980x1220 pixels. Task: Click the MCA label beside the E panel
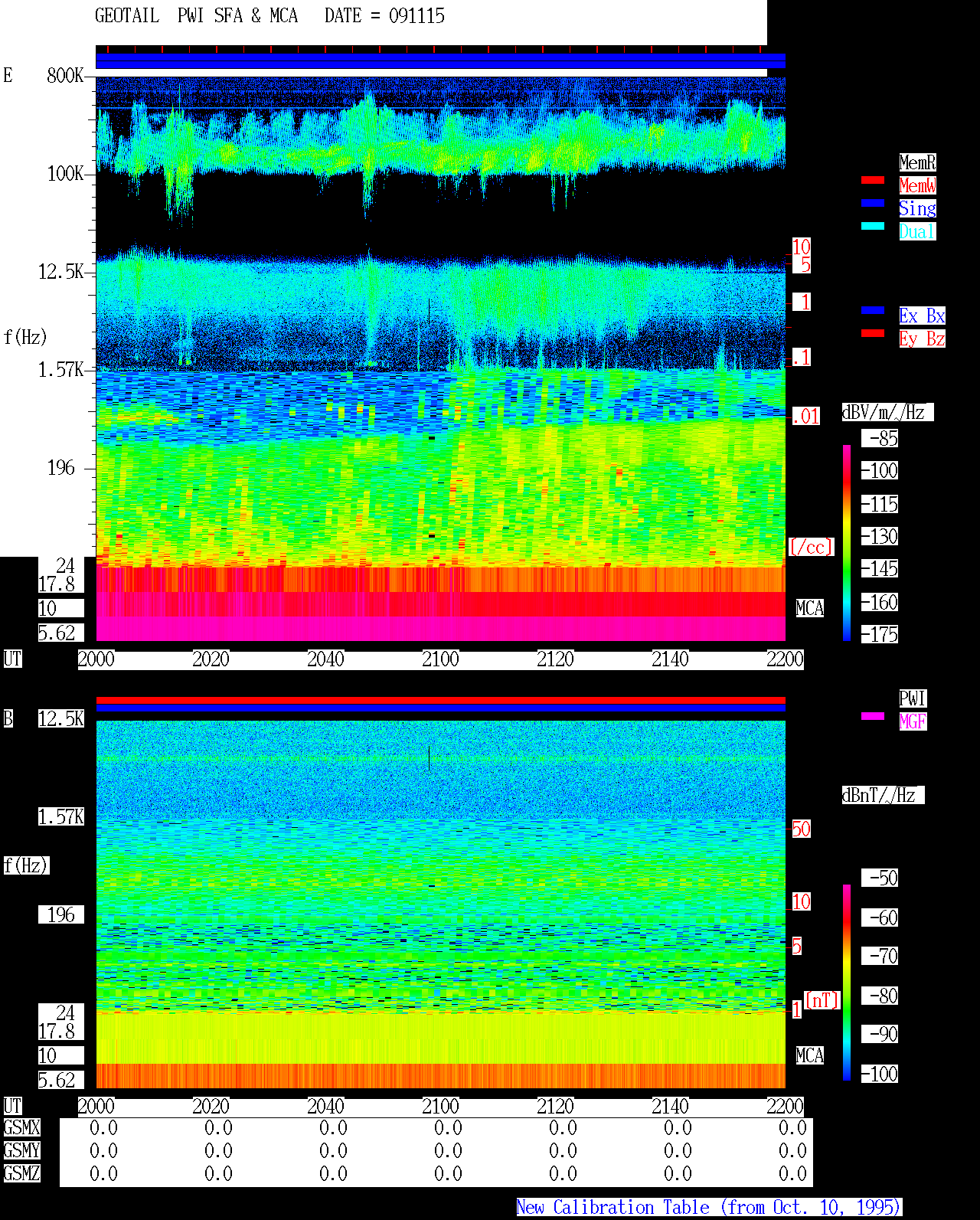(810, 609)
